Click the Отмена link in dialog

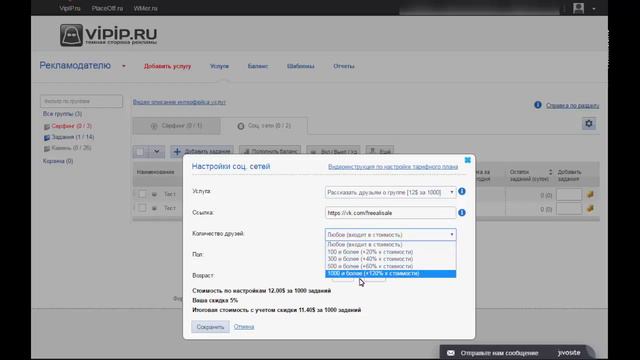click(244, 327)
